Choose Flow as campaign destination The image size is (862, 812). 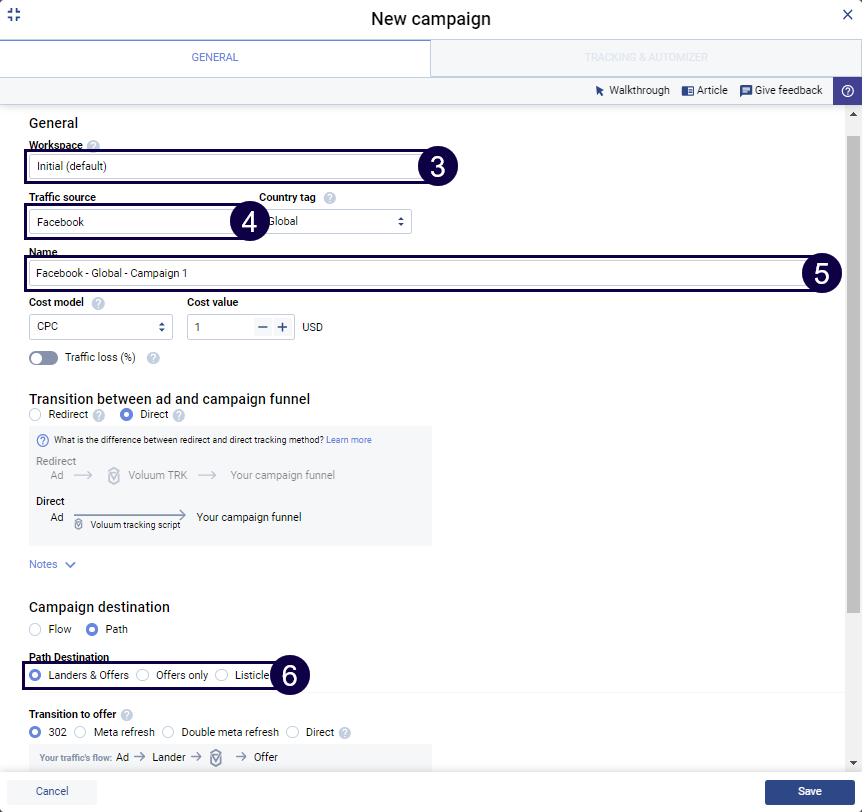coord(36,630)
